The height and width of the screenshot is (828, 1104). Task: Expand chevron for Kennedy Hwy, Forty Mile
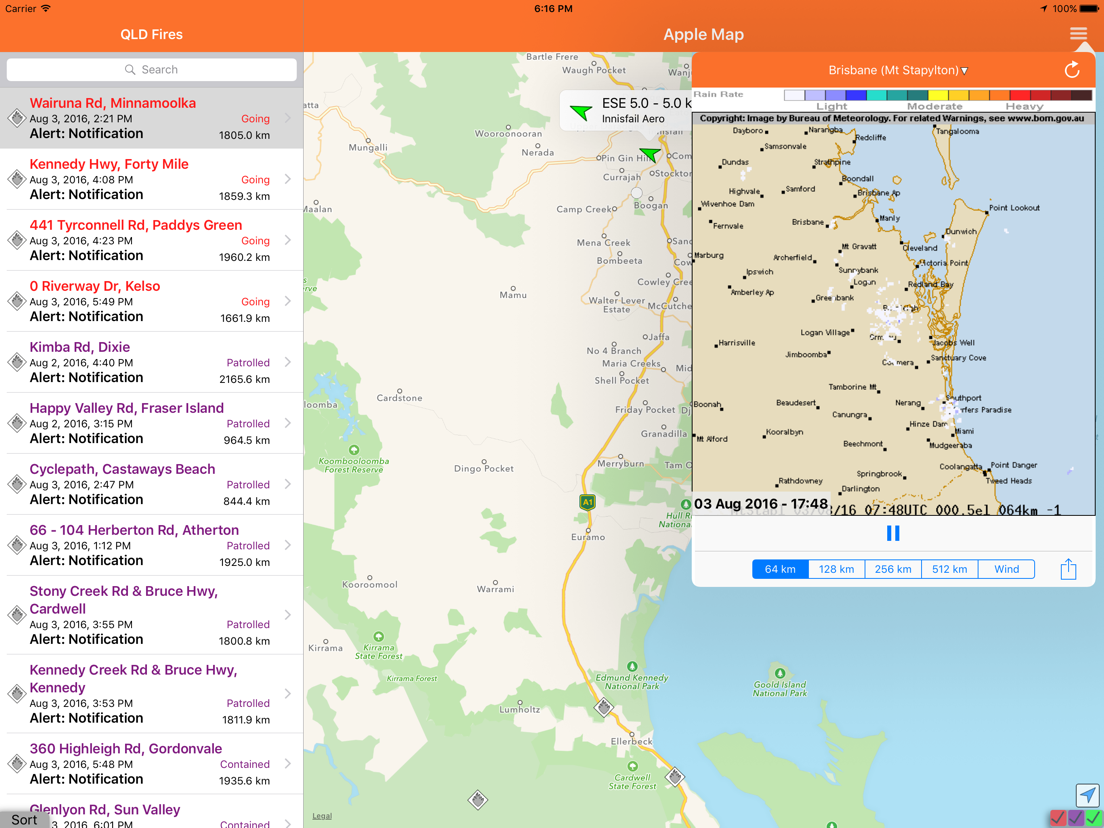pyautogui.click(x=288, y=179)
